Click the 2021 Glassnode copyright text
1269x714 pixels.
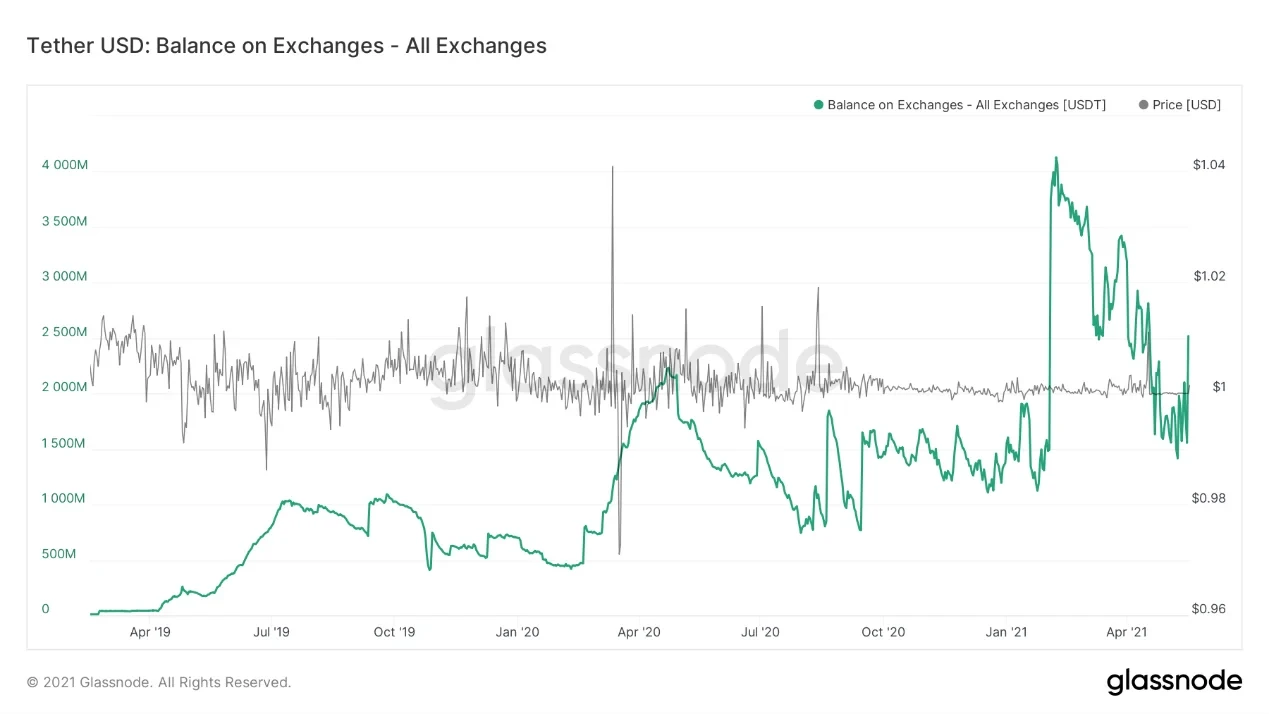point(158,682)
